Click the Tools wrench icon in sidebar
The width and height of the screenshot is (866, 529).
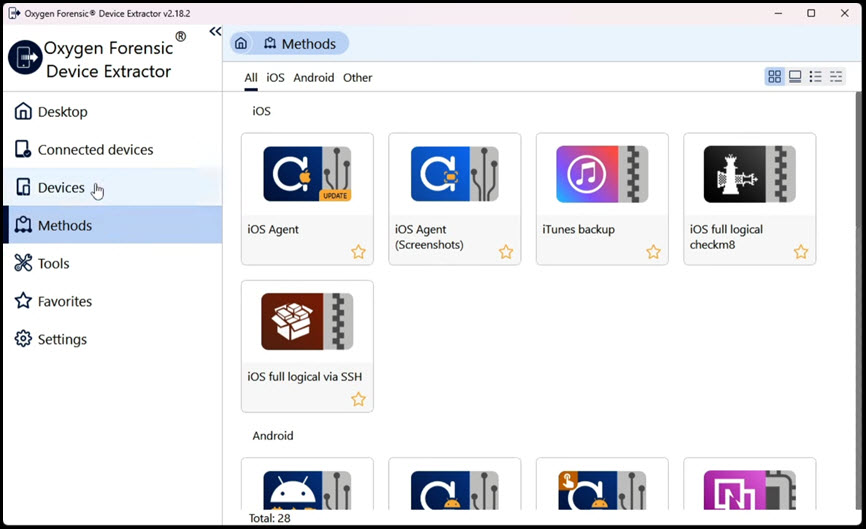click(x=23, y=263)
